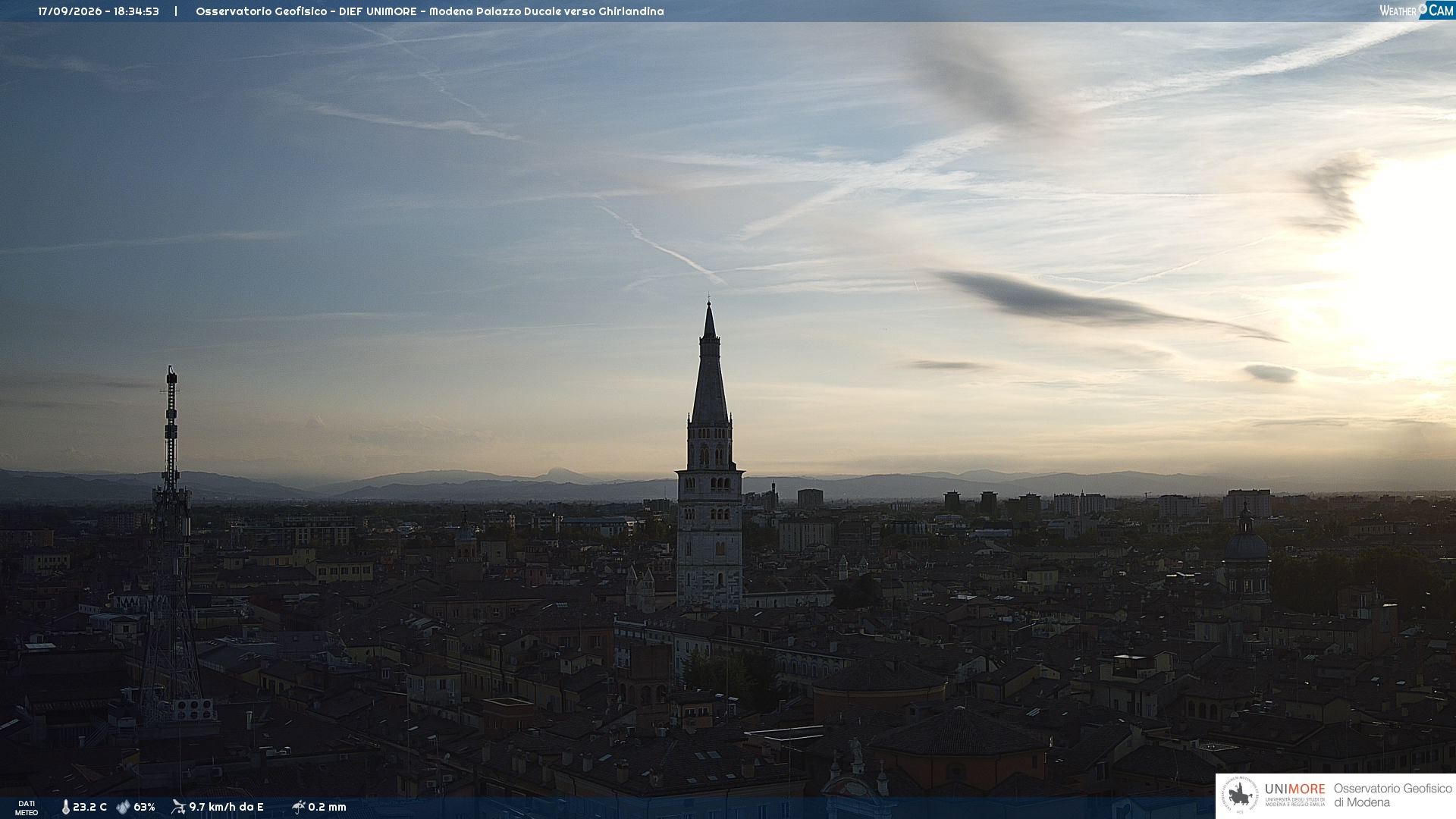
Task: Click the 23.2 C temperature reading
Action: click(89, 808)
